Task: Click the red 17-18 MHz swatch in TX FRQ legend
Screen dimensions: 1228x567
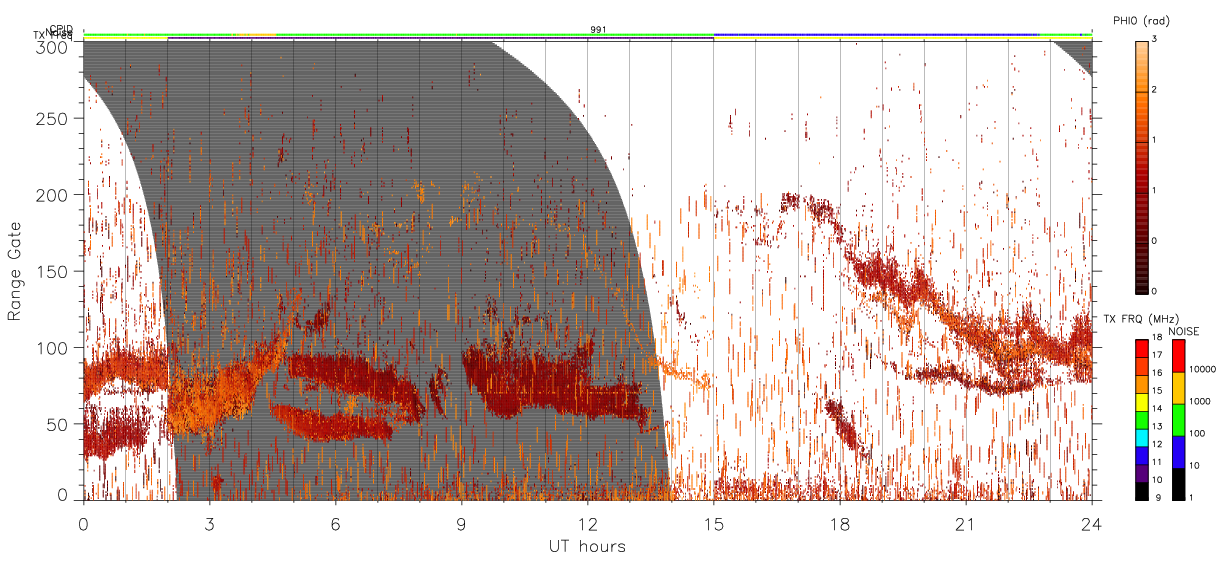Action: (x=1142, y=348)
